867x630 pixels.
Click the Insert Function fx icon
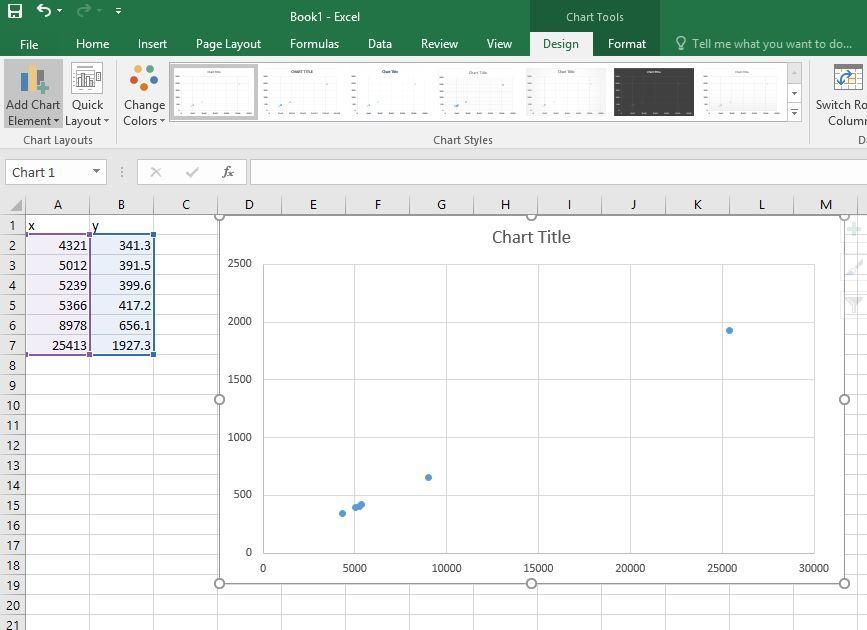pyautogui.click(x=228, y=172)
